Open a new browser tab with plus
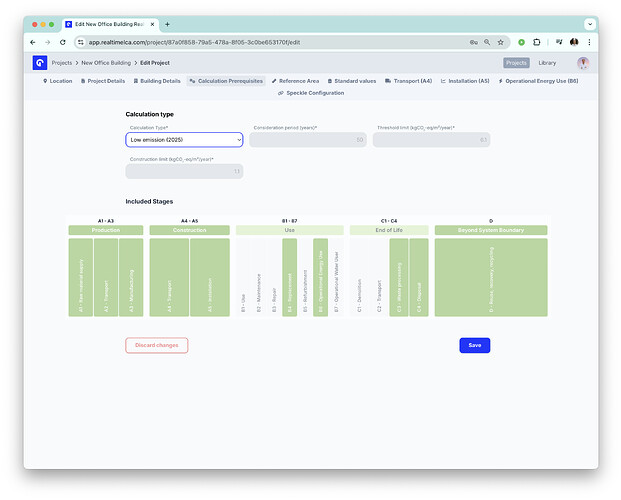The height and width of the screenshot is (500, 621). pos(168,25)
